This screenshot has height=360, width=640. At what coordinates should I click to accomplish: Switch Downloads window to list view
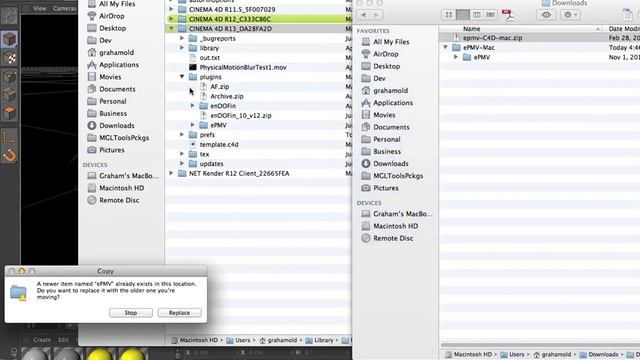tap(462, 15)
